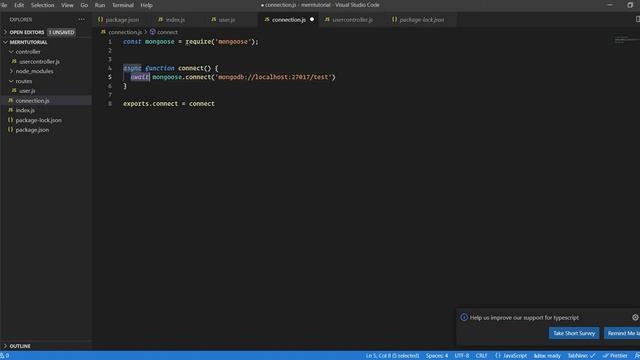Collapse the MERNTUTORIAL project folder
The width and height of the screenshot is (640, 360).
28,42
